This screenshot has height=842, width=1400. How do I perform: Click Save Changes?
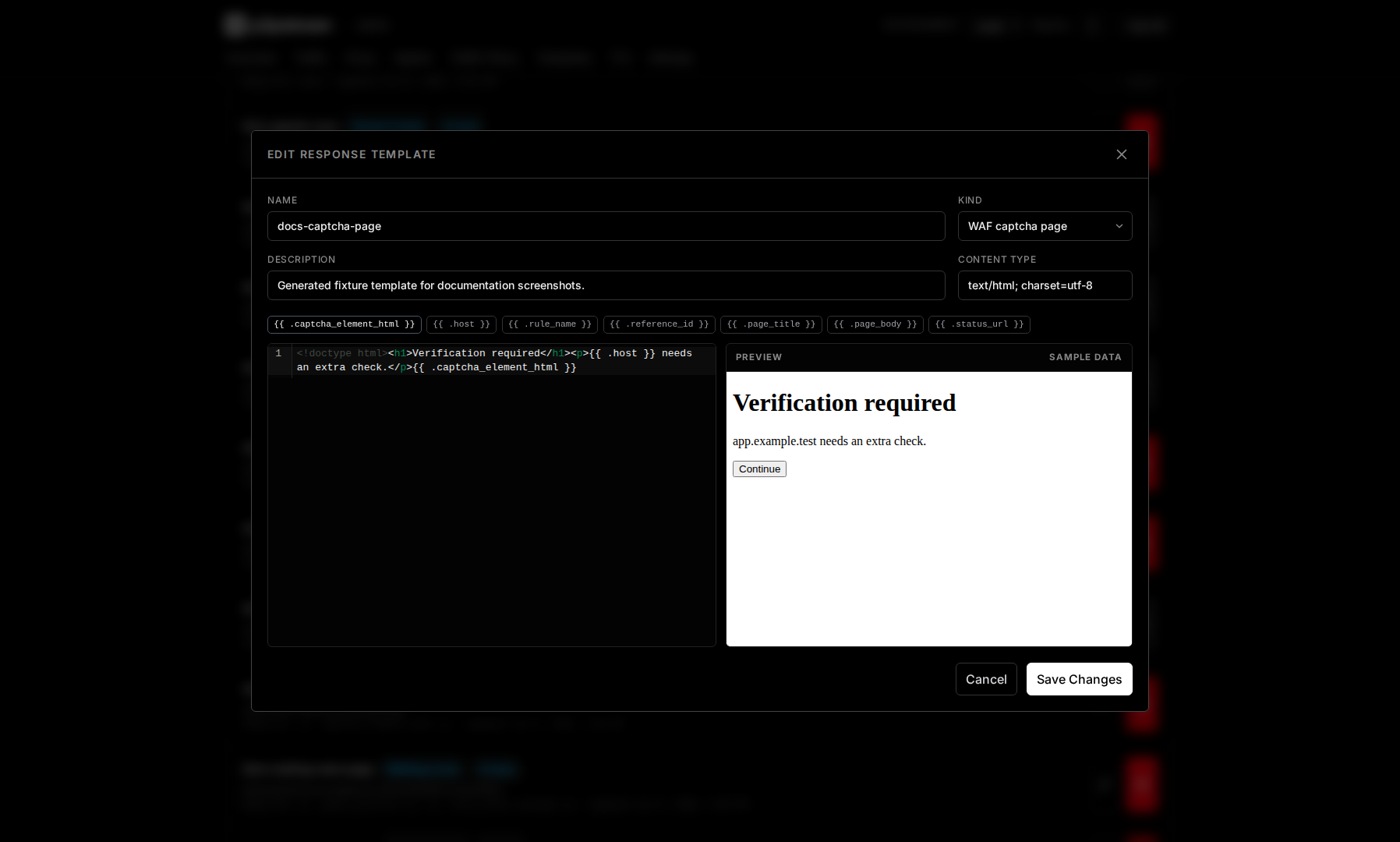(1079, 679)
